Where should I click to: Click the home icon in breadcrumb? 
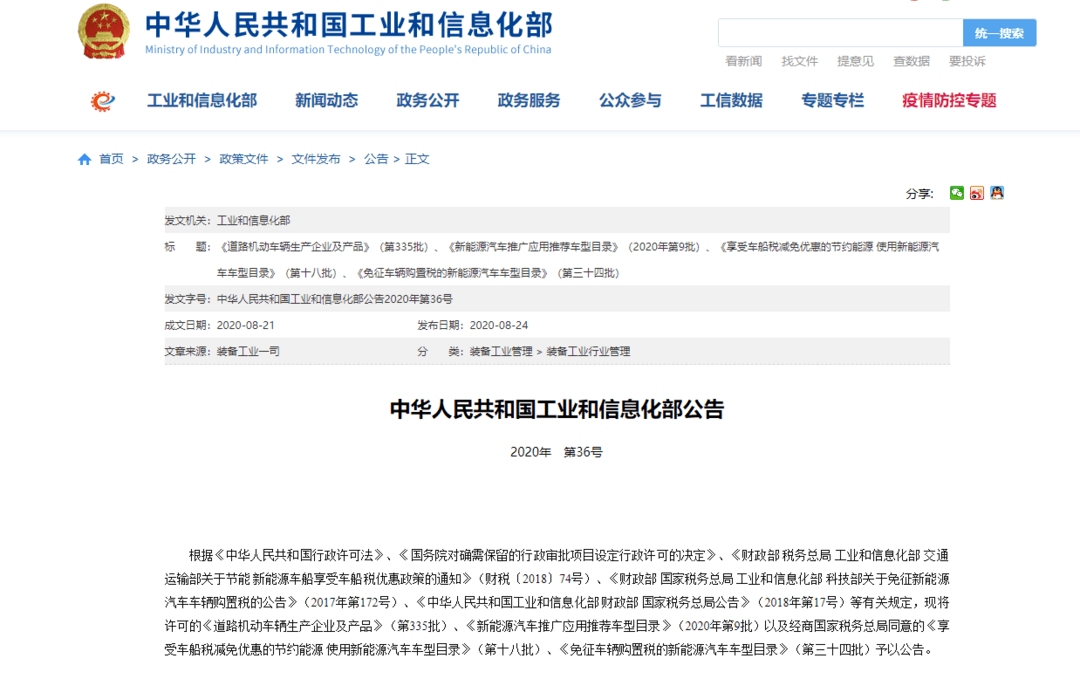[84, 160]
